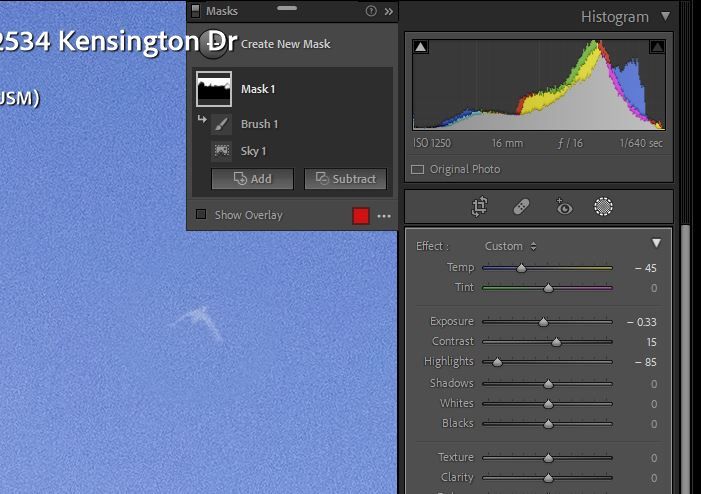Select the Crop Overlay tool icon
This screenshot has height=494, width=701.
click(x=479, y=207)
